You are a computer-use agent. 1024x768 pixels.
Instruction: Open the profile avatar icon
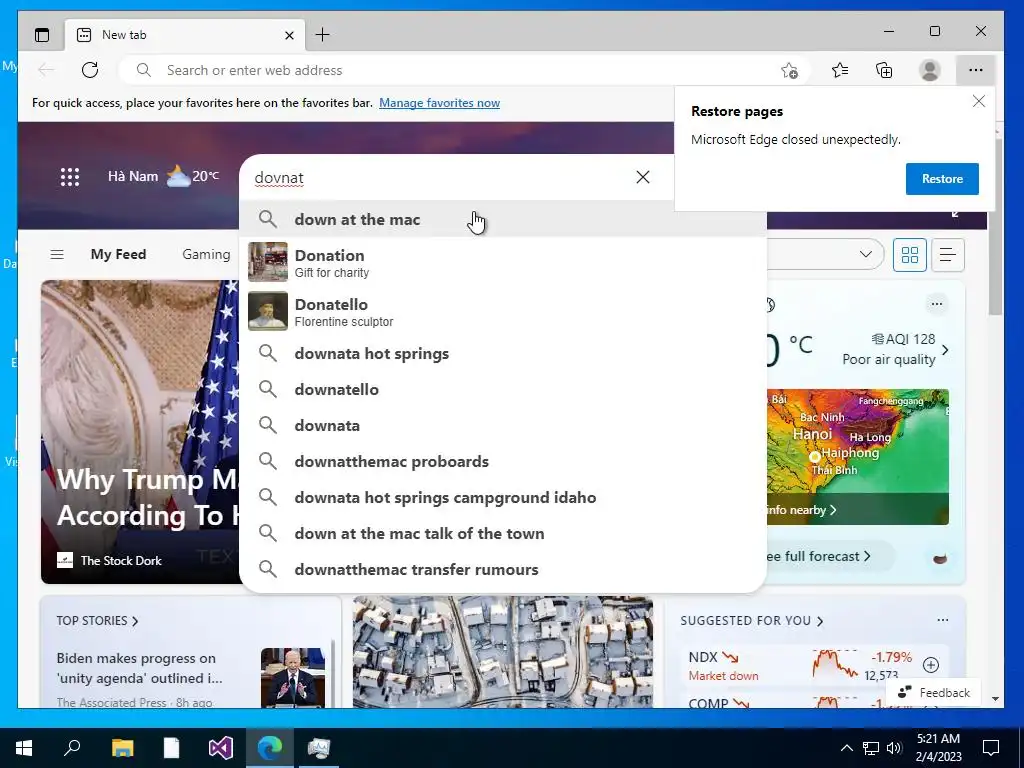tap(929, 70)
